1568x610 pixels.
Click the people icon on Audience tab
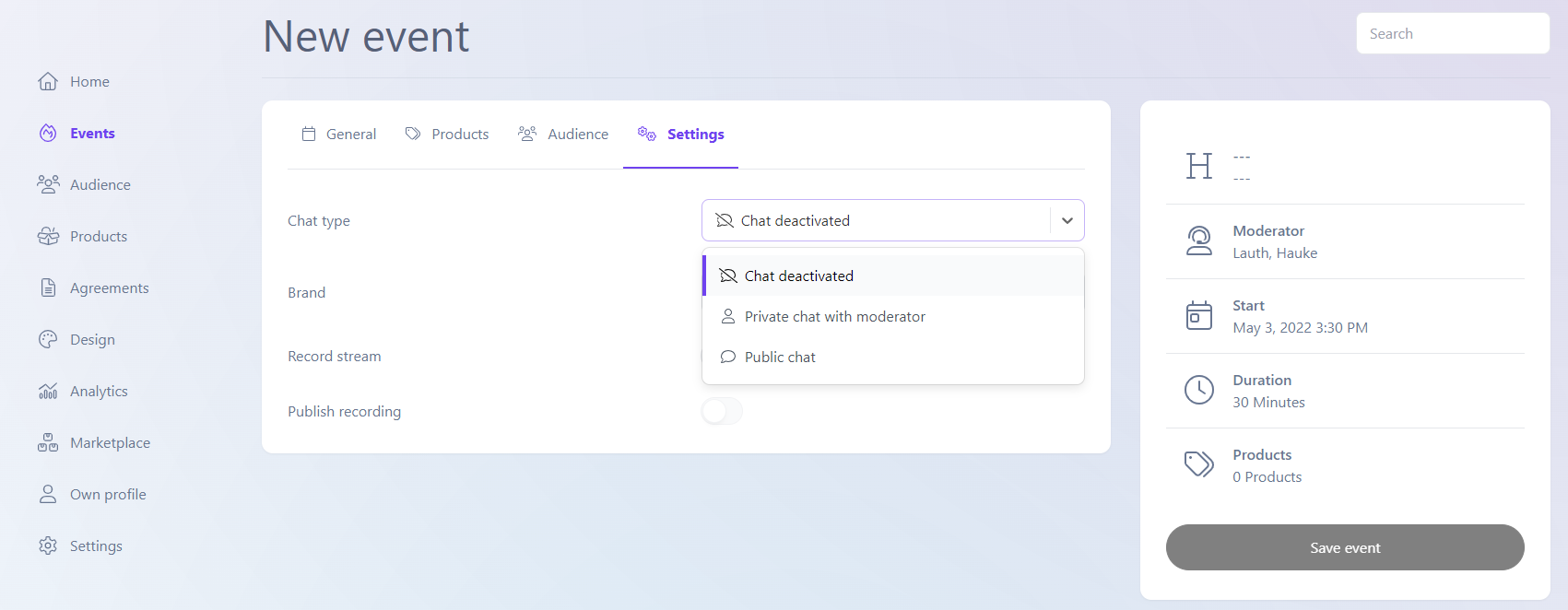(x=527, y=134)
